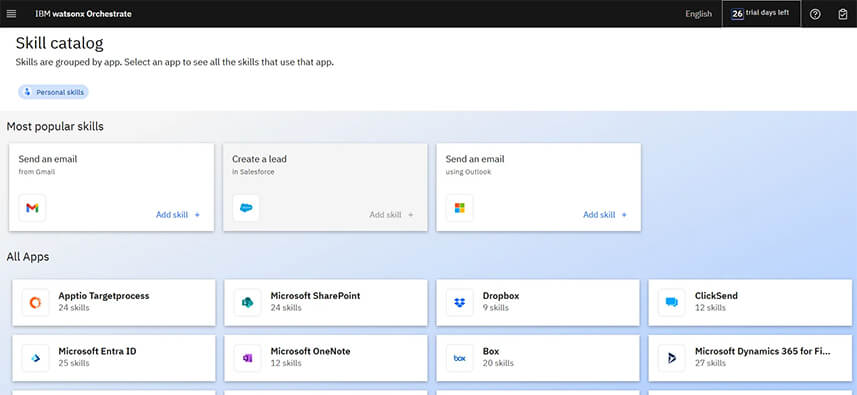857x395 pixels.
Task: Click the Gmail icon on Send an email card
Action: pos(32,208)
